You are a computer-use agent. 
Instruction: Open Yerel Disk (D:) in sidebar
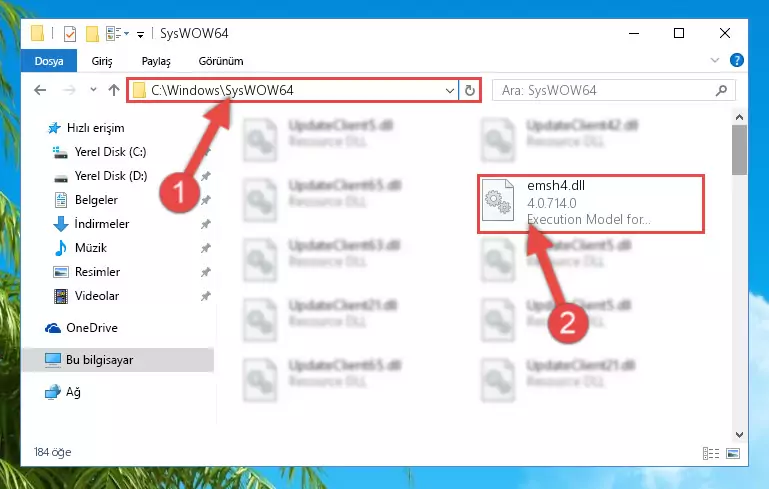[111, 176]
